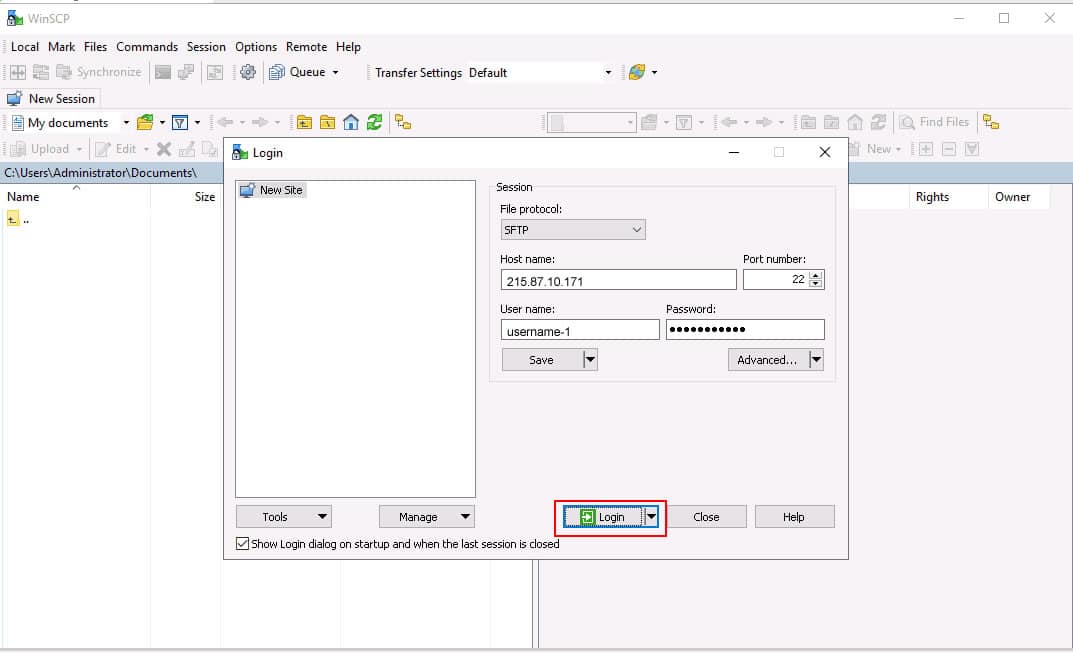
Task: Click the local open directory folder icon
Action: pyautogui.click(x=145, y=123)
